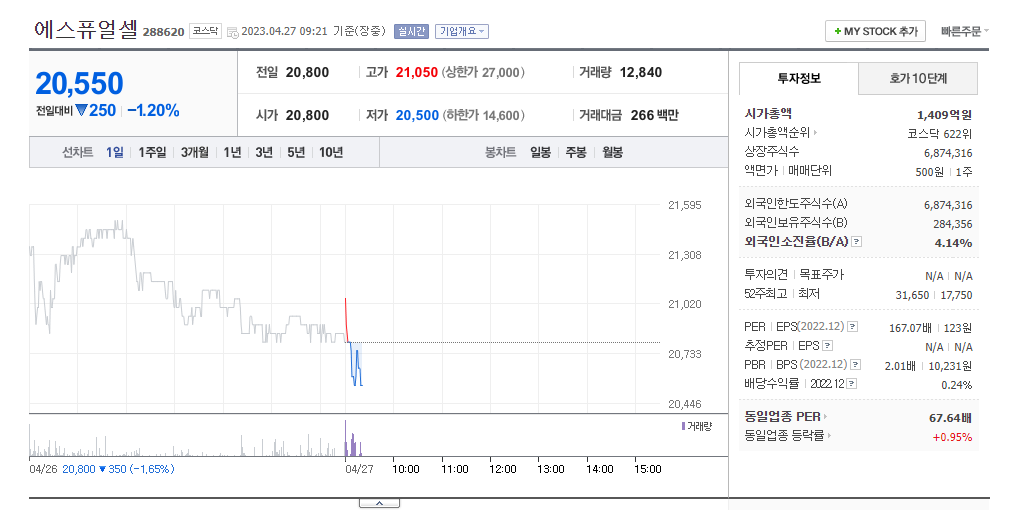Click the 시가총액 value 1,409억원
This screenshot has height=510, width=1029.
(x=943, y=115)
